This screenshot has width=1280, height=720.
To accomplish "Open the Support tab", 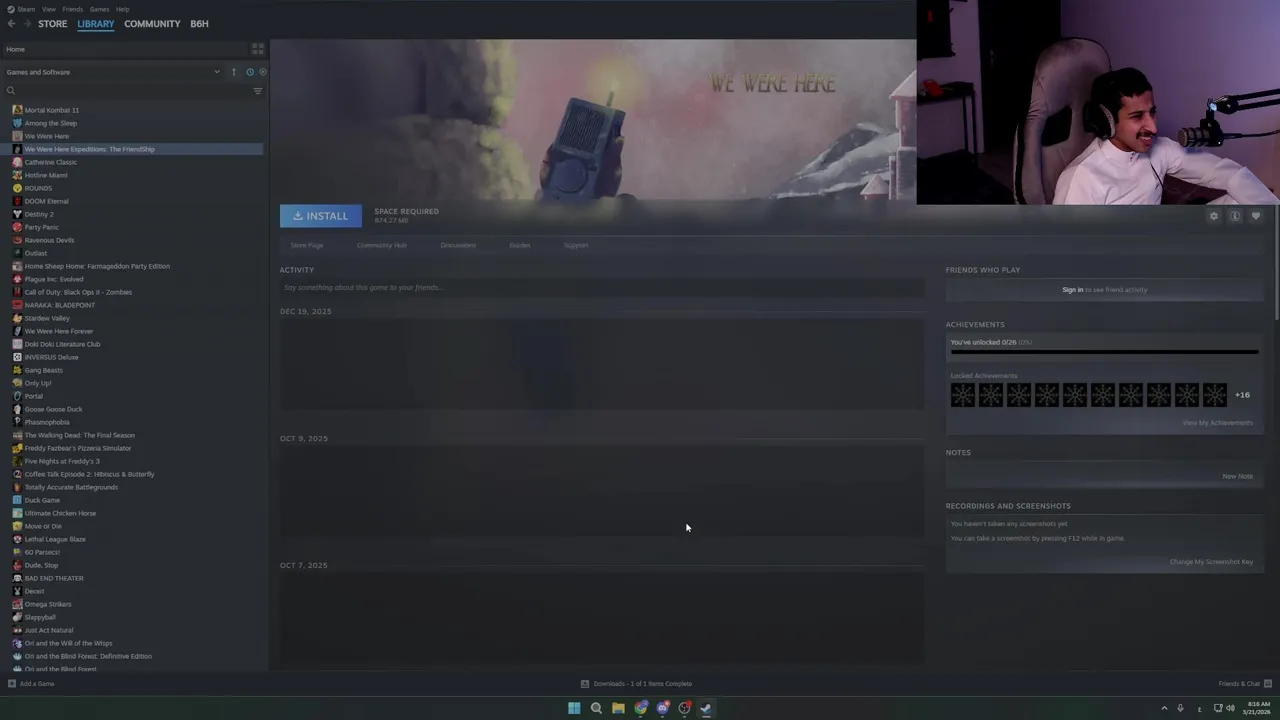I will pyautogui.click(x=576, y=245).
